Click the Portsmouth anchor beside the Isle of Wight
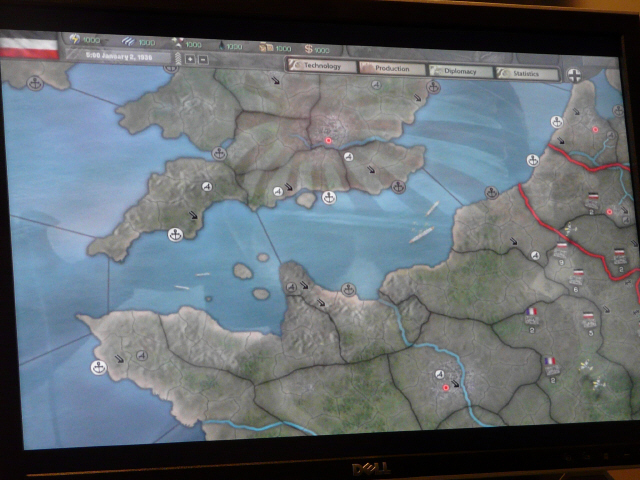Viewport: 640px width, 480px height. pyautogui.click(x=329, y=198)
